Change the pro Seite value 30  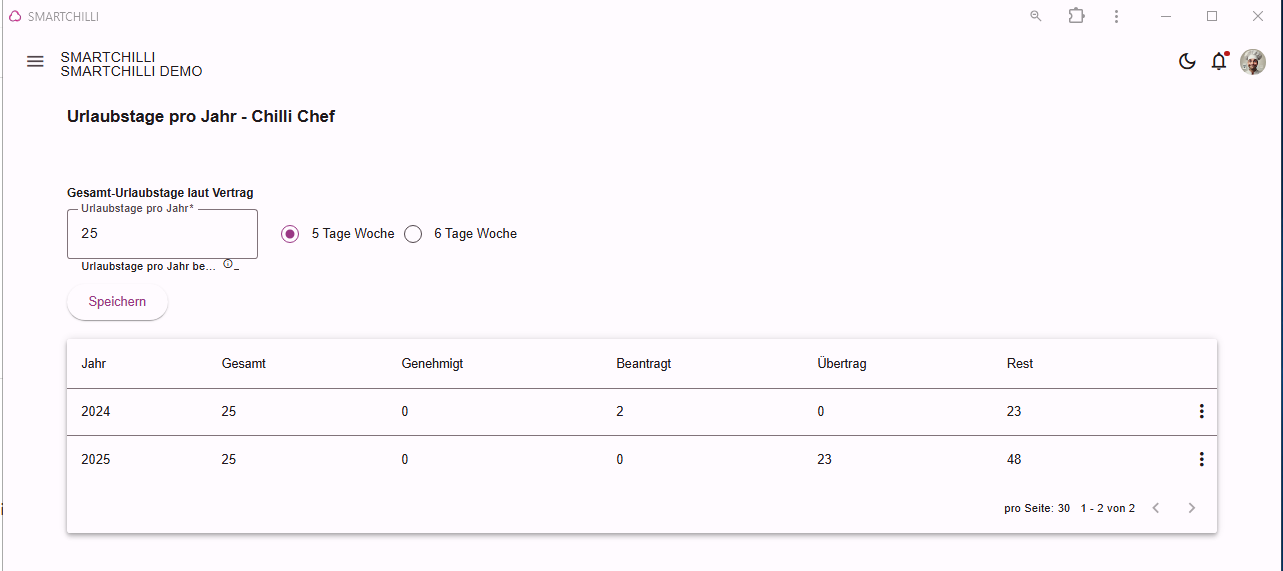[x=1064, y=509]
